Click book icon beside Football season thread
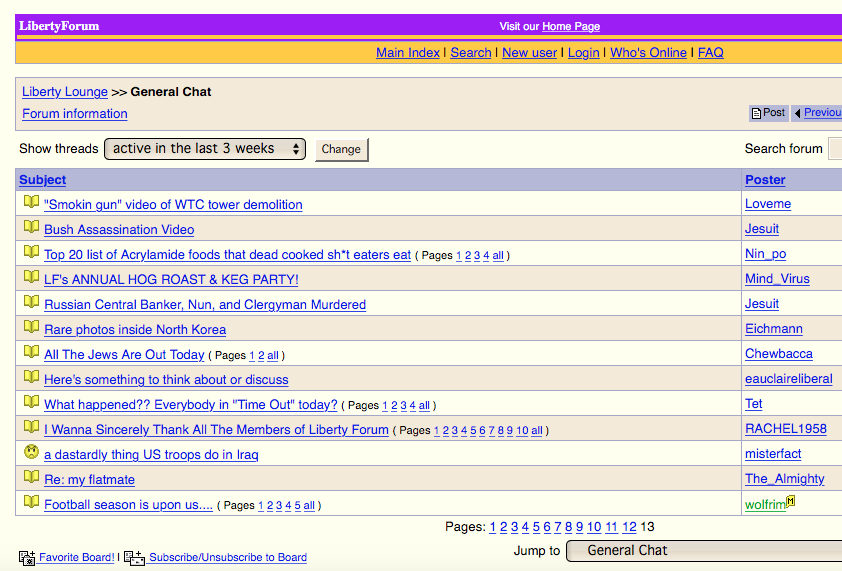Image resolution: width=842 pixels, height=571 pixels. (31, 503)
